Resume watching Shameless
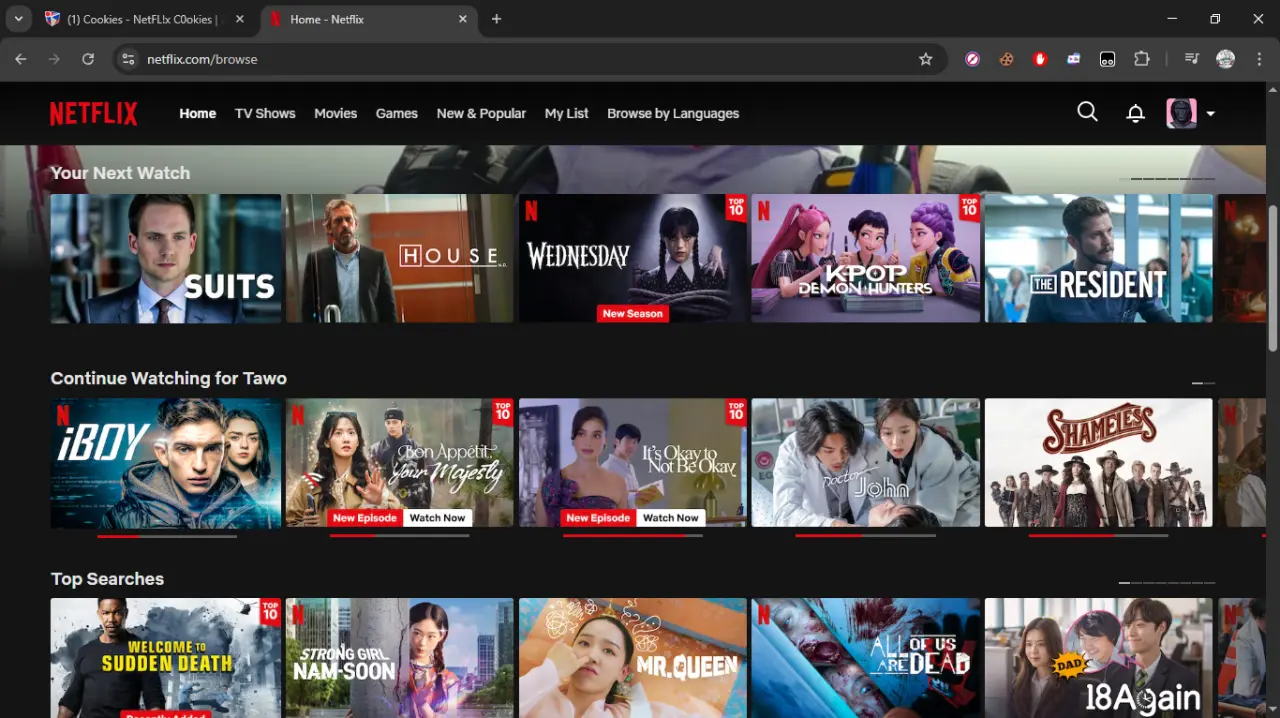The width and height of the screenshot is (1280, 718). coord(1099,463)
